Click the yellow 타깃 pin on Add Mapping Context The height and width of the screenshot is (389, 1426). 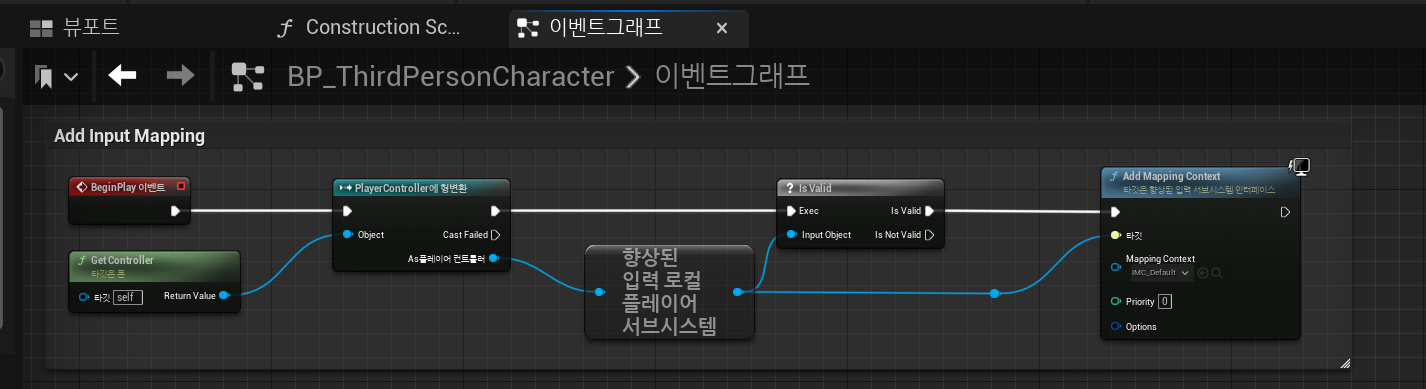pos(1115,235)
